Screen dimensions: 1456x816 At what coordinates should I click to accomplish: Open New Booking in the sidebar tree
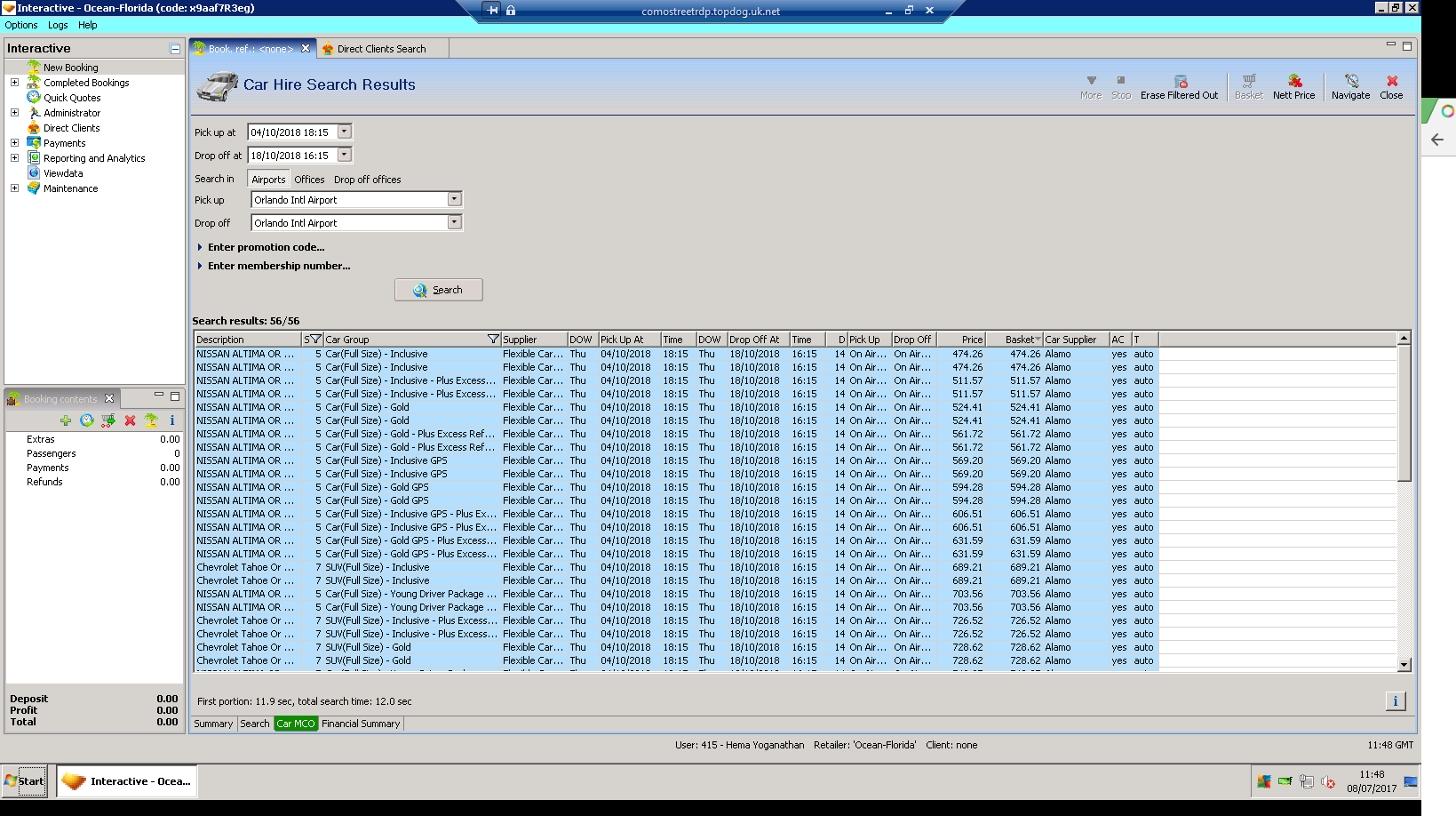click(71, 68)
